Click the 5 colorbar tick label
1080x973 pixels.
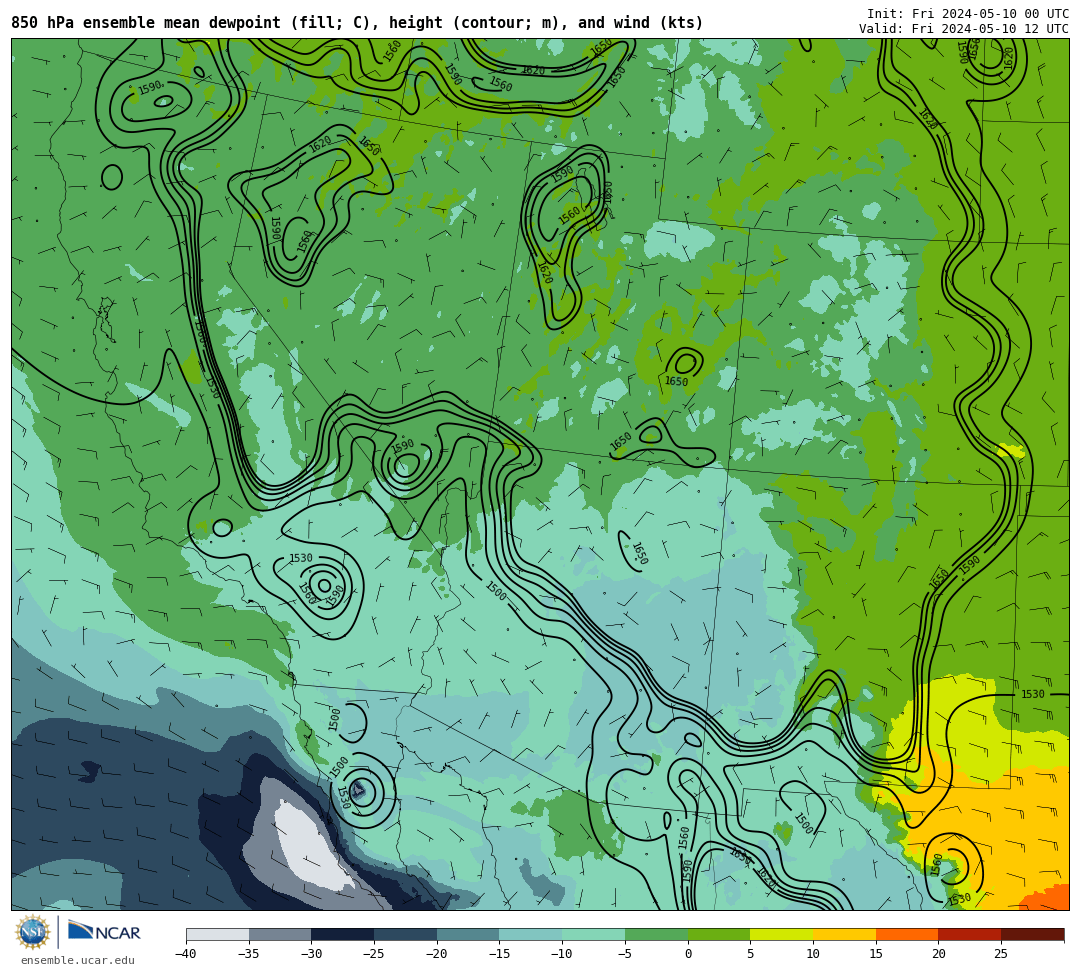tap(750, 954)
